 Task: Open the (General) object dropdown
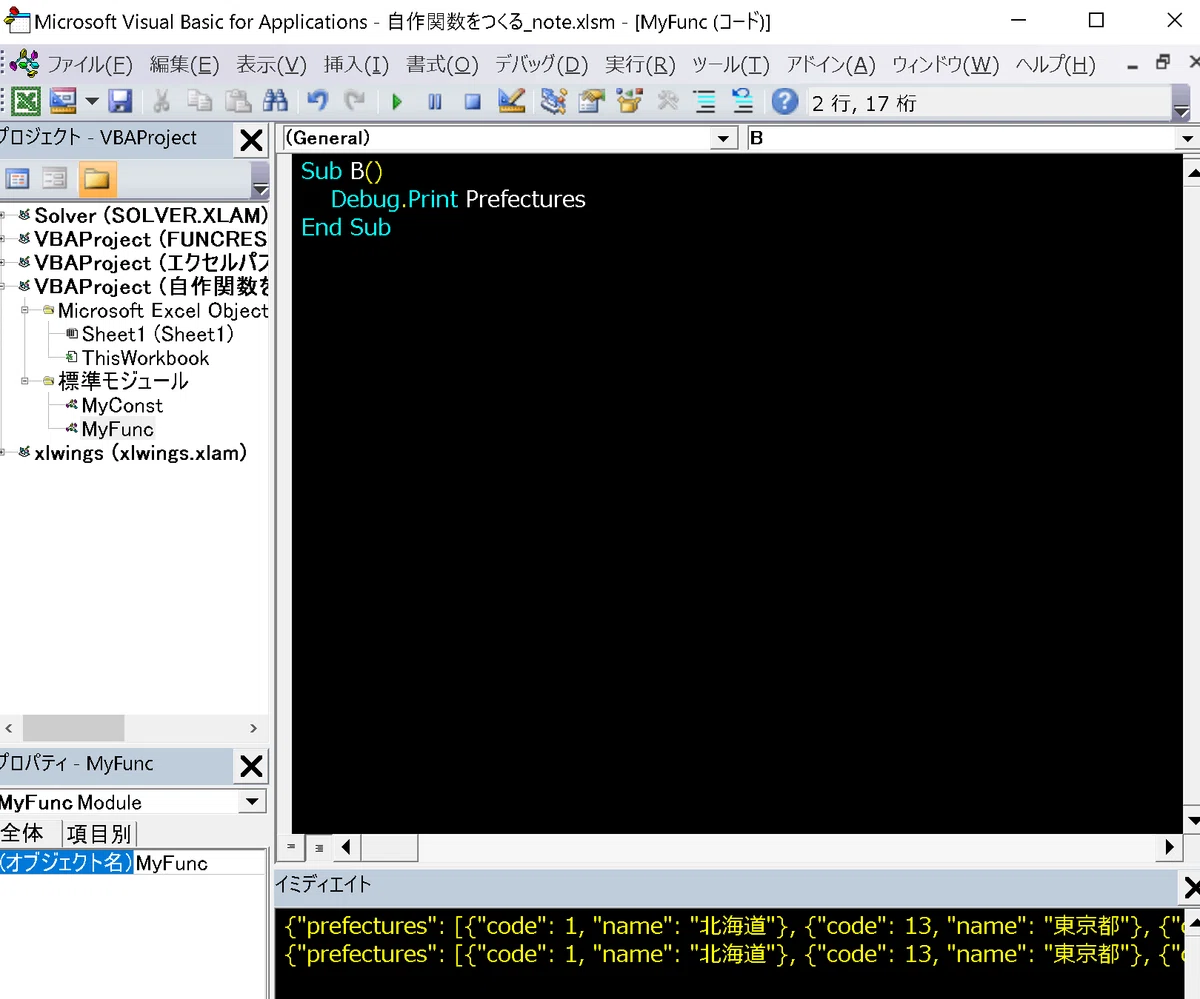[x=724, y=139]
